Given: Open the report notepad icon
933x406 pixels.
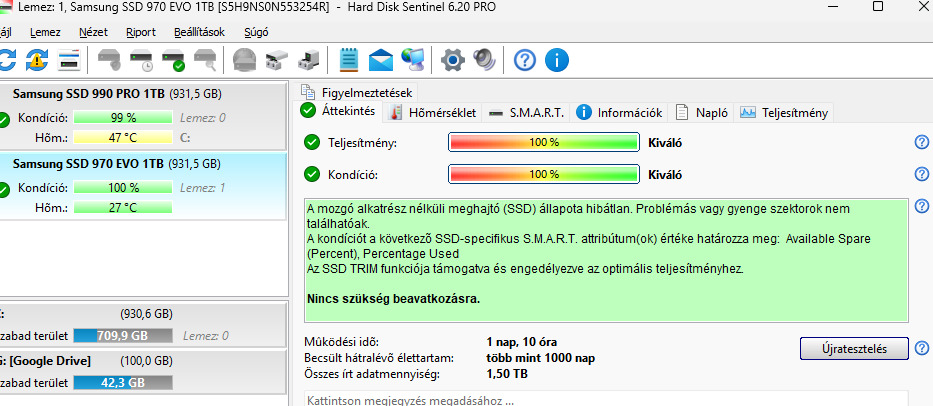Looking at the screenshot, I should pos(349,60).
